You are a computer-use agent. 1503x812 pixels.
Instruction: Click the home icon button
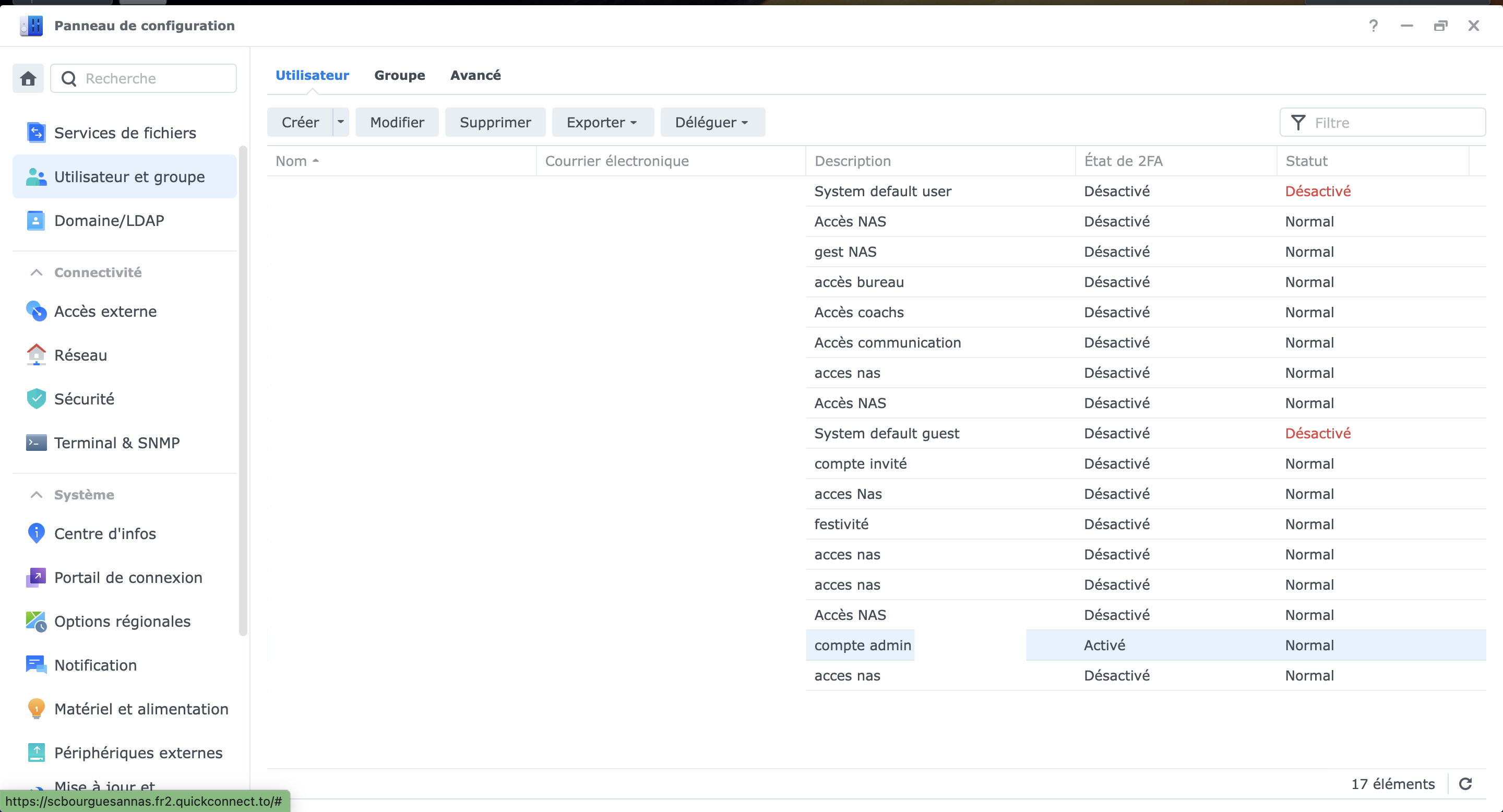28,78
